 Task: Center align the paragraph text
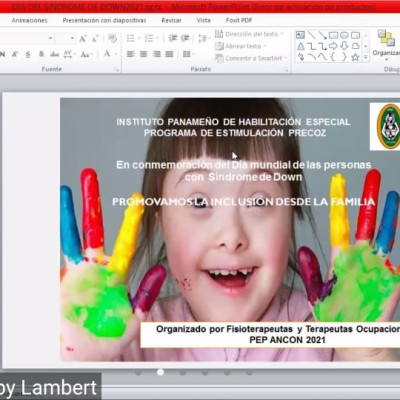tap(143, 54)
